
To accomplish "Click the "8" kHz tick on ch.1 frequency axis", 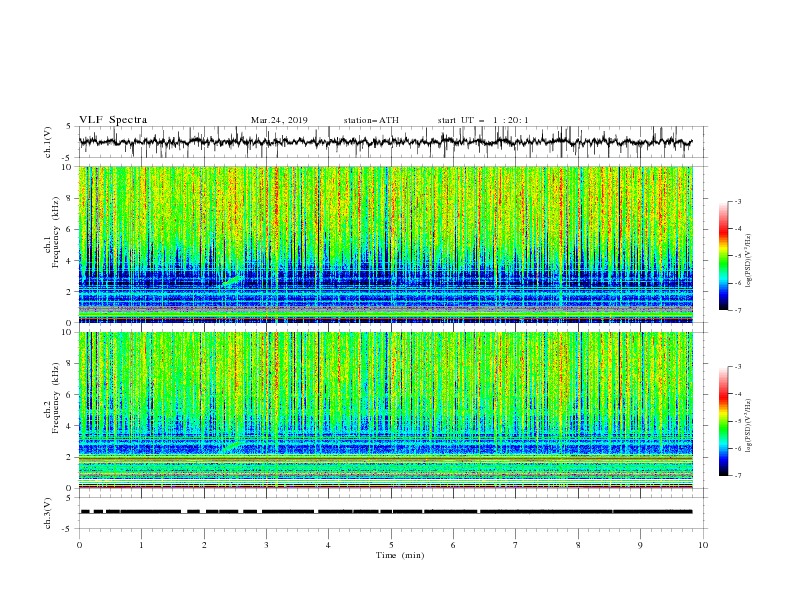I will pyautogui.click(x=70, y=198).
